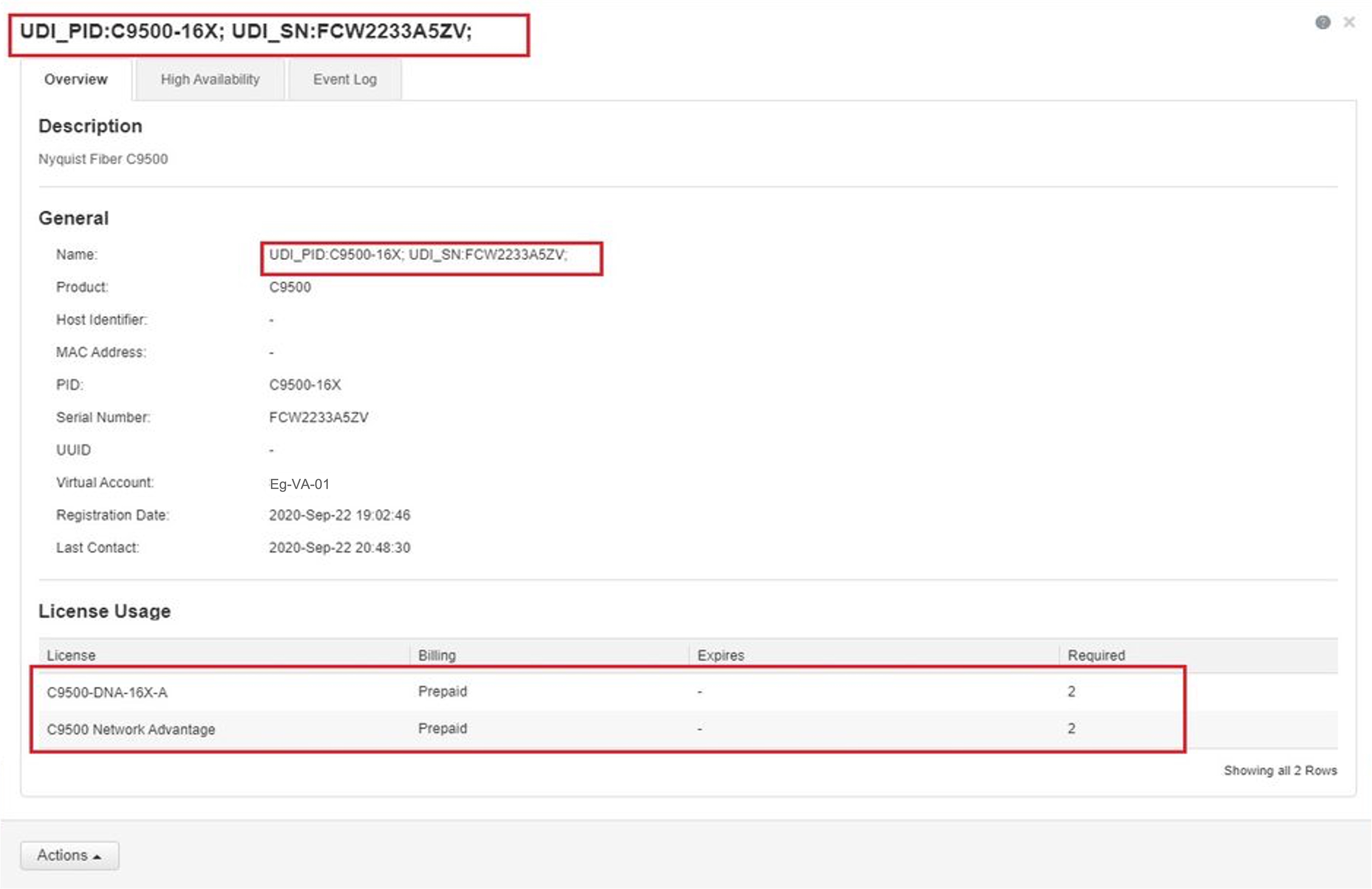Click the Expires column header
The height and width of the screenshot is (889, 1372).
coord(721,655)
